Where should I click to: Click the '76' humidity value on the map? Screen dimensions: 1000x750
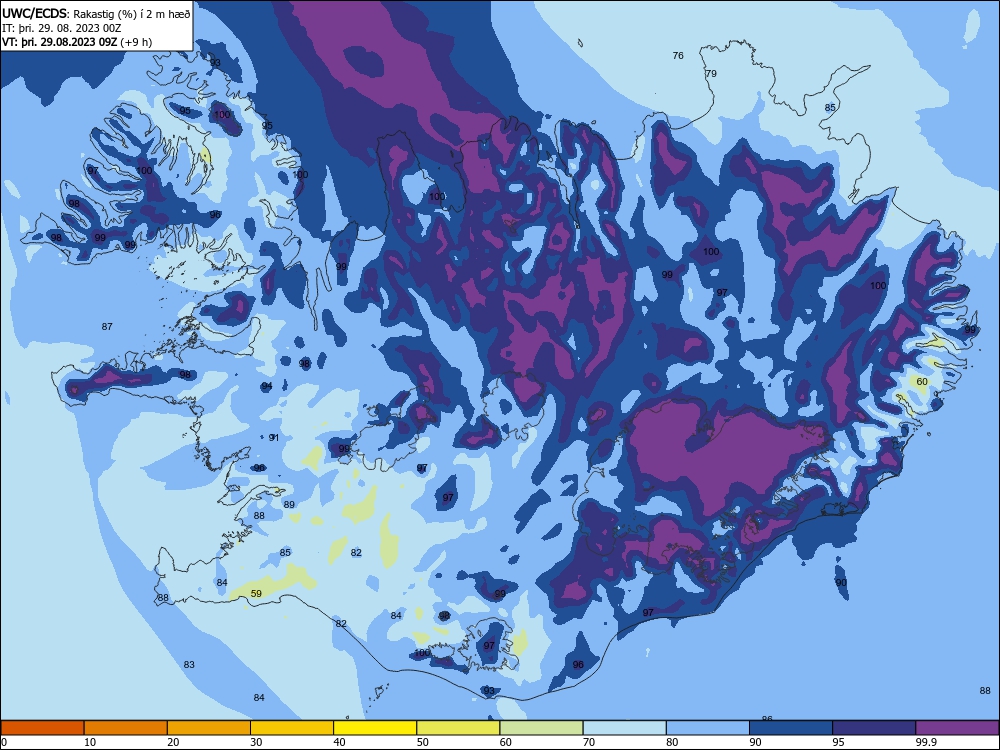coord(678,55)
